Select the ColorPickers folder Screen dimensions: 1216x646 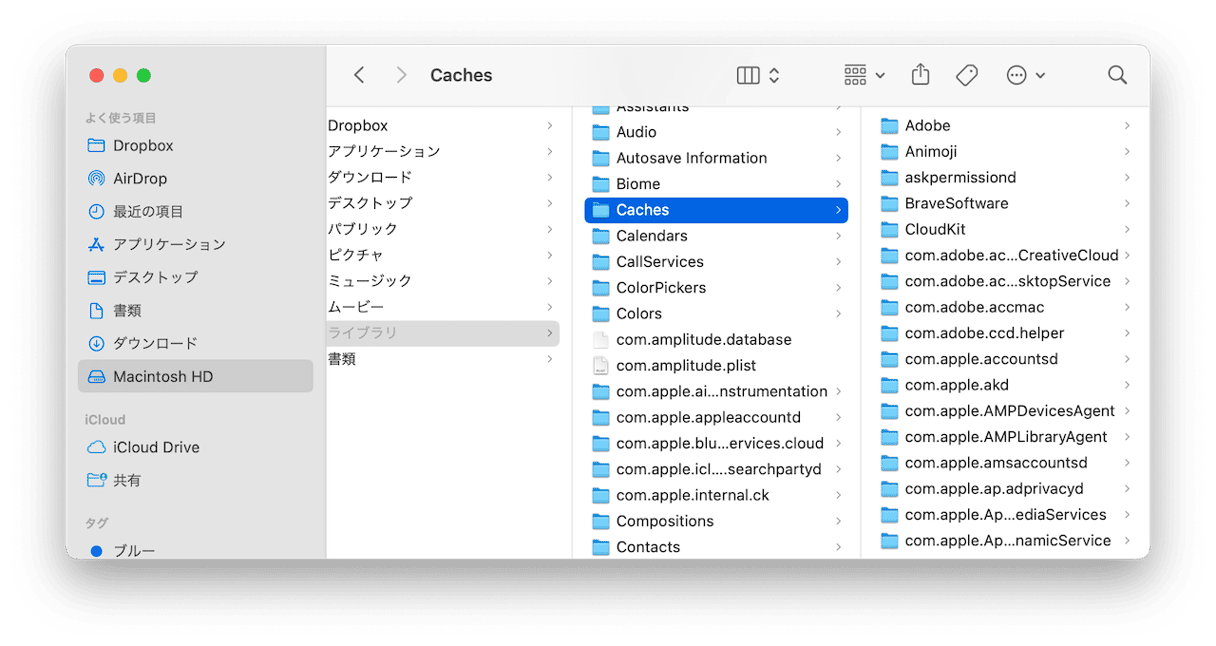pos(716,288)
